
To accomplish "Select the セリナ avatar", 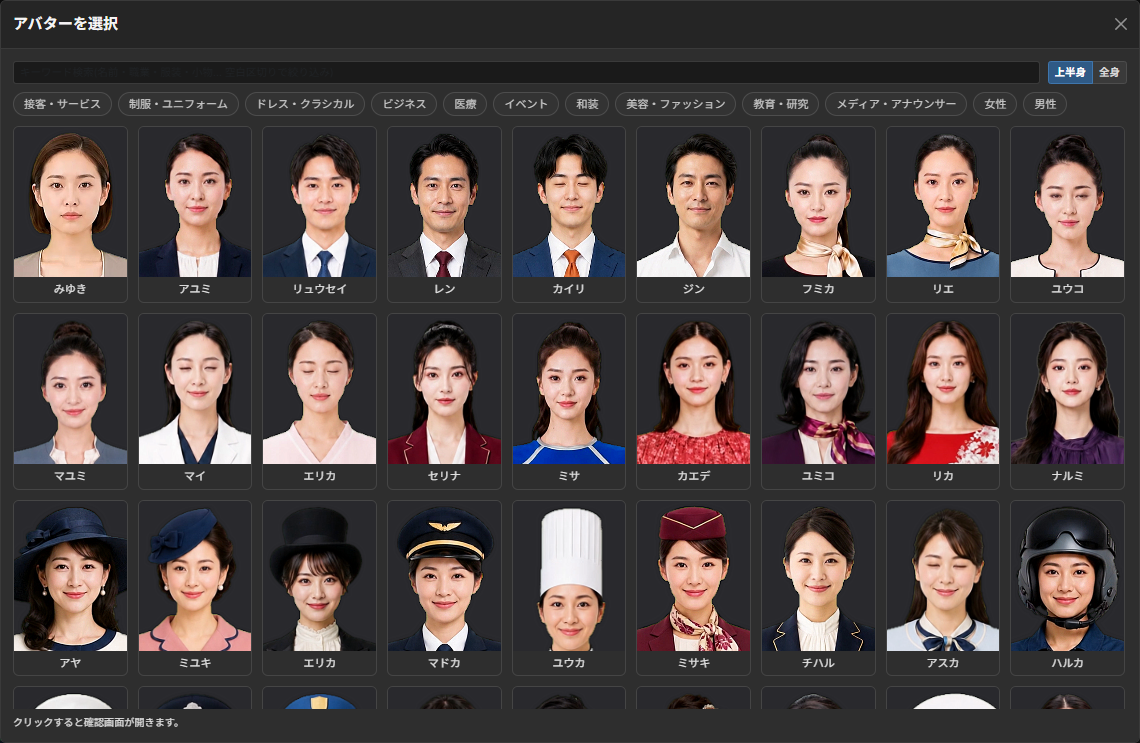I will (x=444, y=401).
